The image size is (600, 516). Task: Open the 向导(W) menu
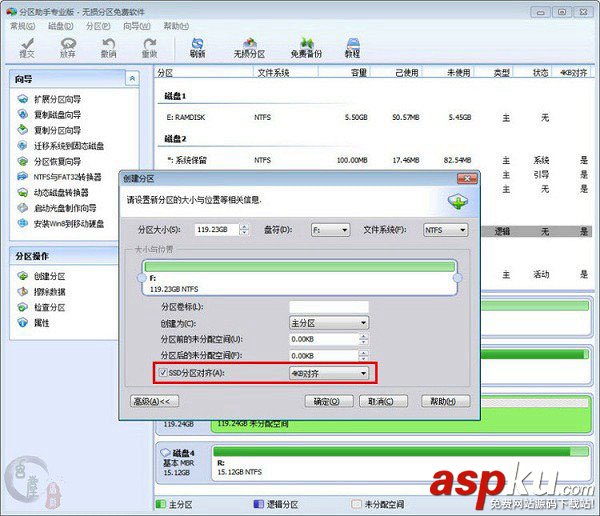(x=137, y=26)
